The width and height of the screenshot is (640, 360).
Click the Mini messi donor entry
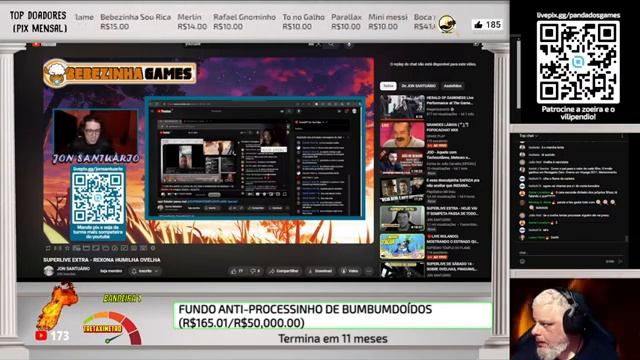tap(388, 22)
